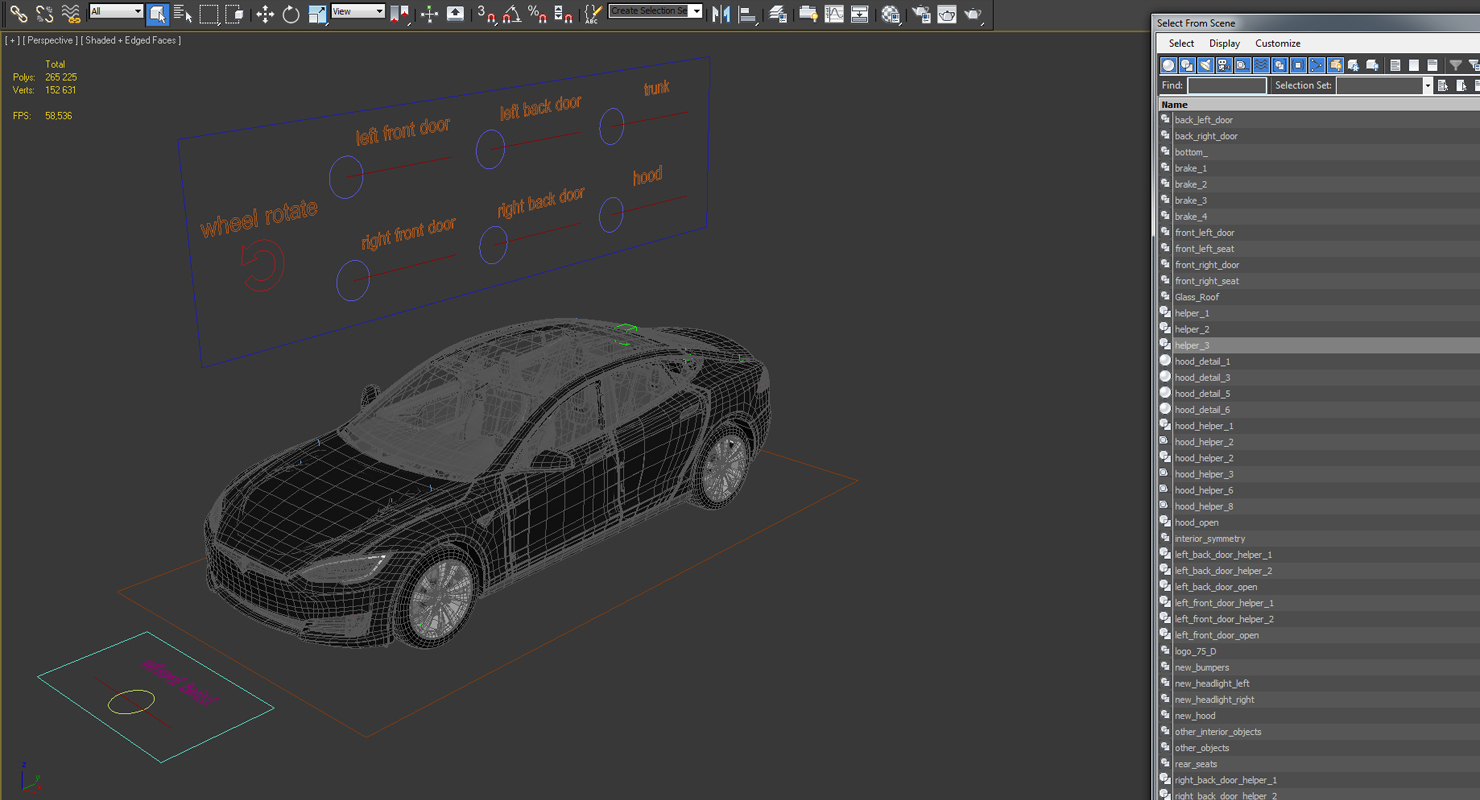Click the Select and Manipulate icon
The width and height of the screenshot is (1480, 800).
tap(429, 14)
